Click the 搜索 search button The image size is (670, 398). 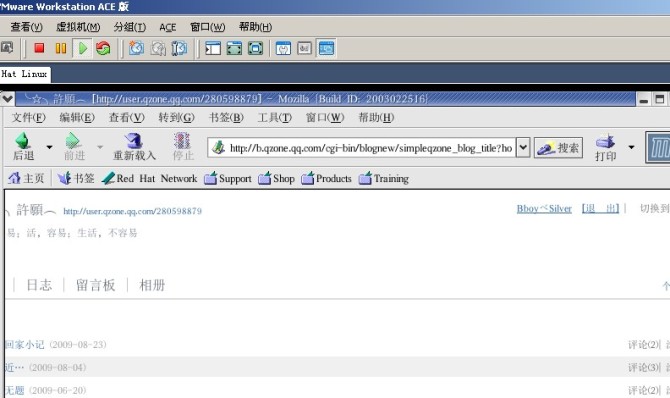[558, 148]
